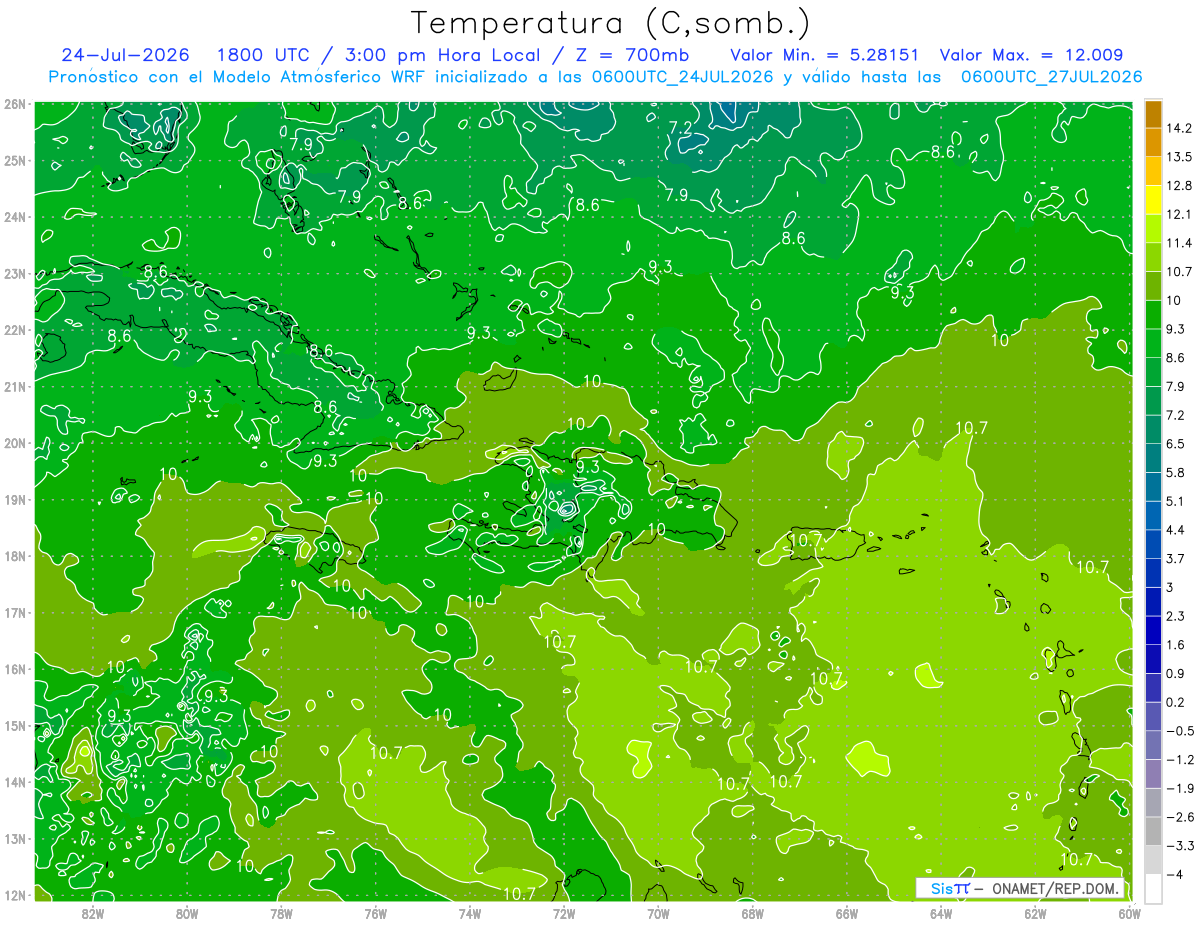1200x927 pixels.
Task: Pick the brown swatch above 14.2
Action: [1152, 114]
